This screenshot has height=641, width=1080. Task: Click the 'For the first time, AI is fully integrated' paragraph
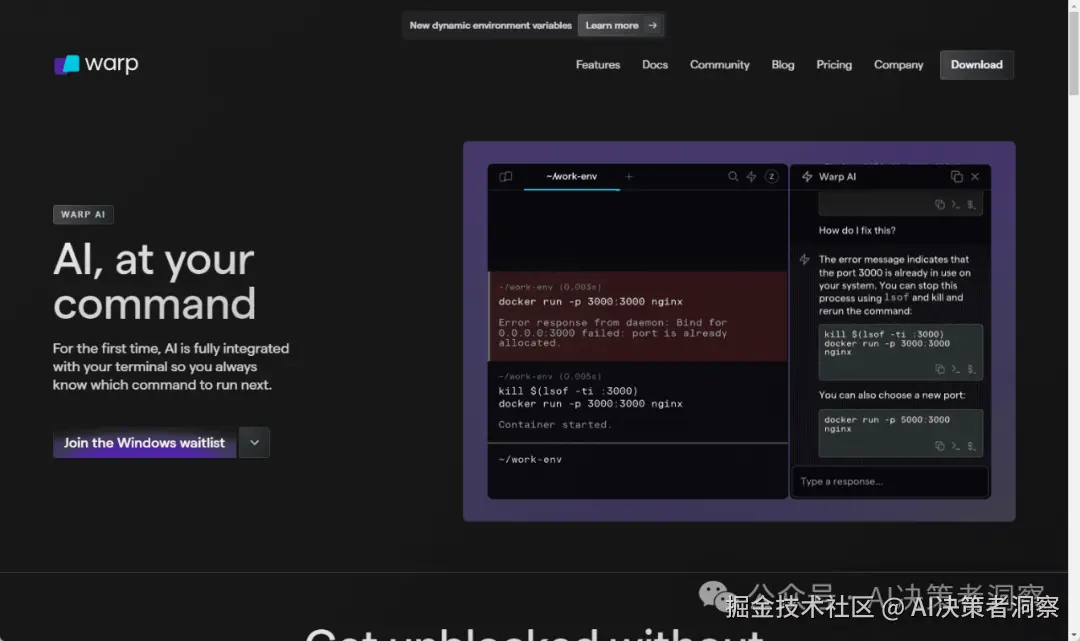coord(171,366)
